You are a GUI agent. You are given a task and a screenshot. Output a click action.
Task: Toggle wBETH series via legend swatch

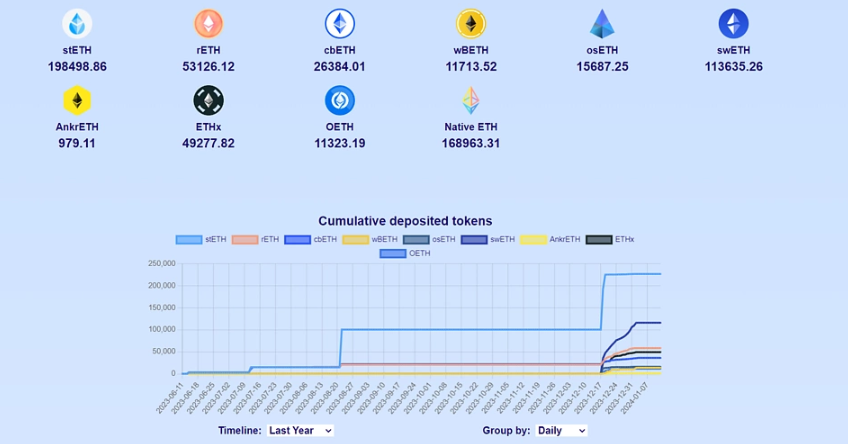(355, 240)
